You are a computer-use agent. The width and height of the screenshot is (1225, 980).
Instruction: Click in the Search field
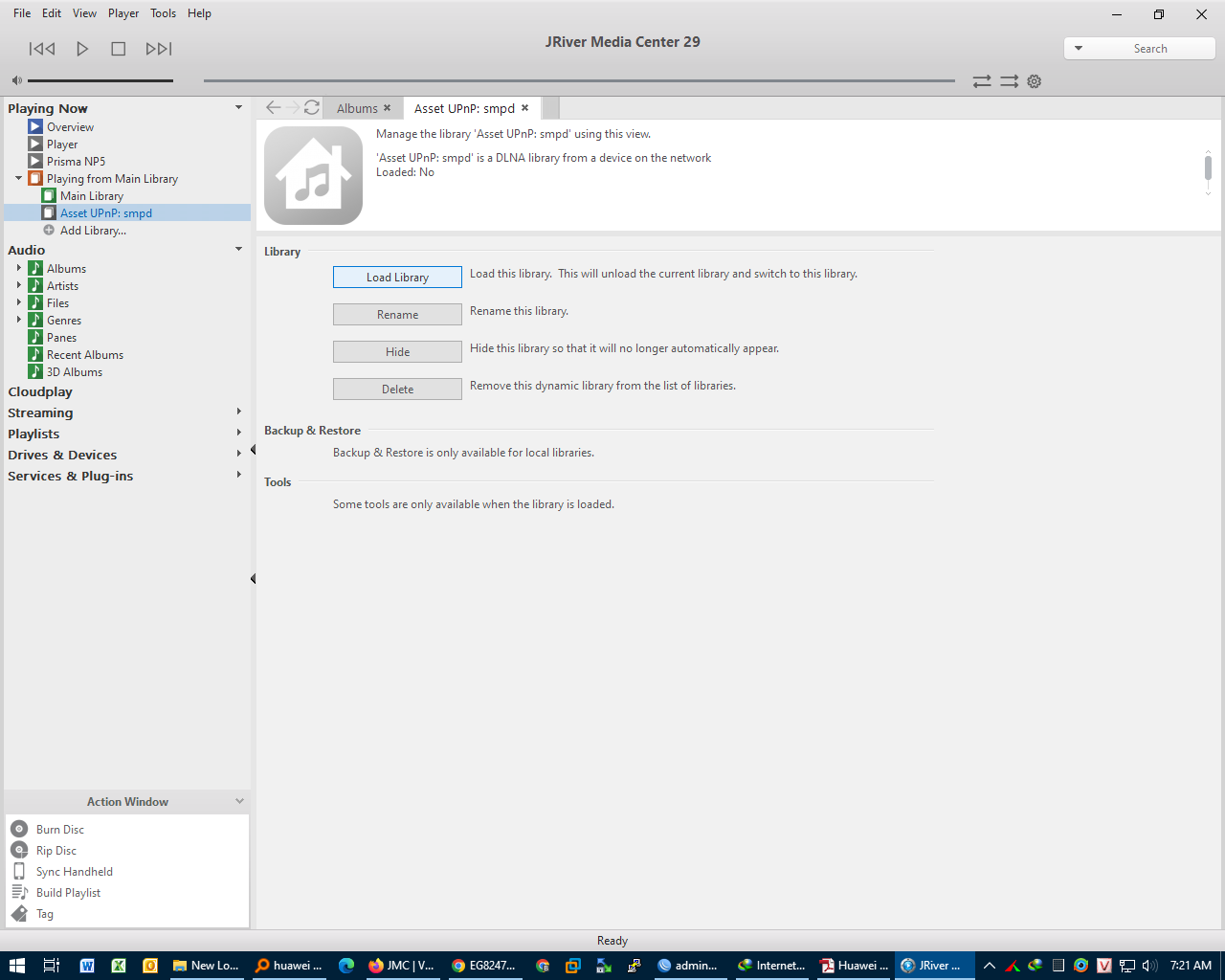[x=1150, y=49]
